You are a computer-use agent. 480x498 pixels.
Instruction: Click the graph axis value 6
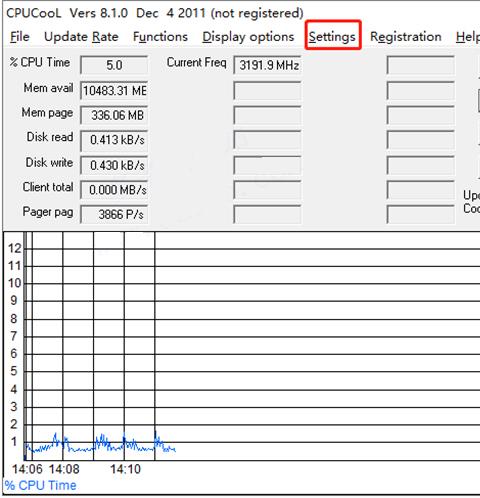tap(14, 353)
